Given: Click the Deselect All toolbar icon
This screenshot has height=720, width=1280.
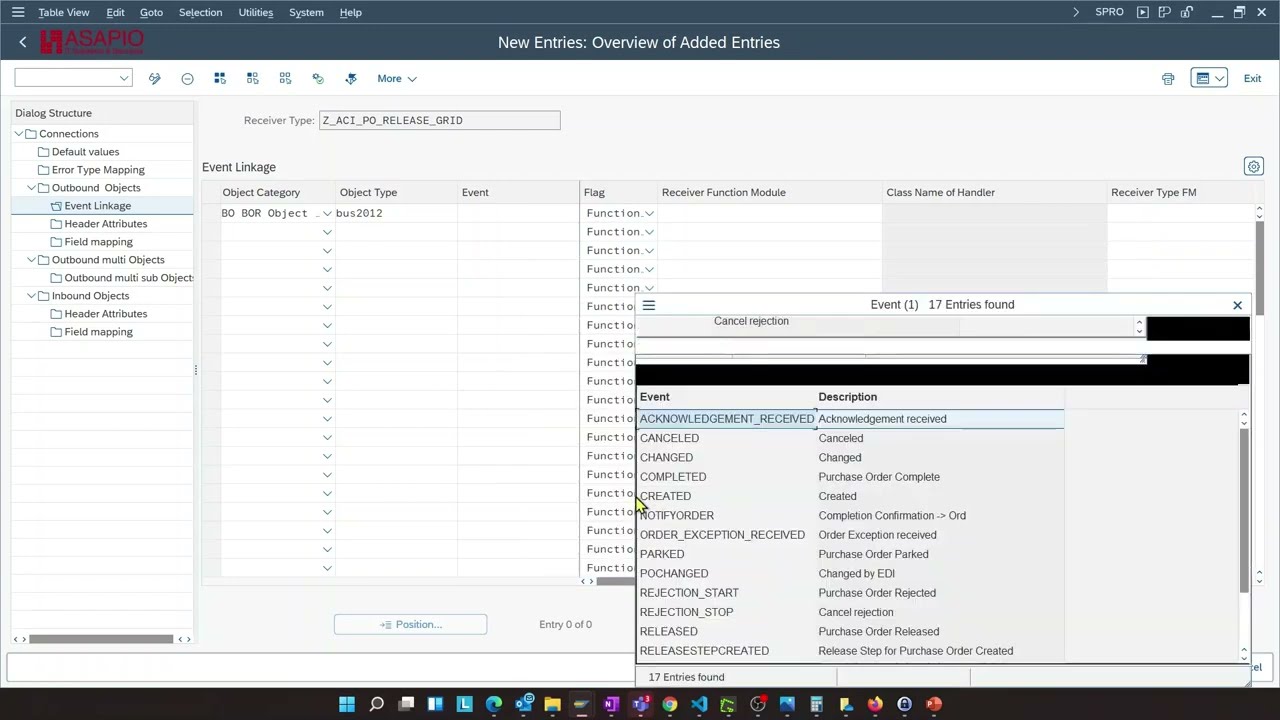Looking at the screenshot, I should pos(285,78).
